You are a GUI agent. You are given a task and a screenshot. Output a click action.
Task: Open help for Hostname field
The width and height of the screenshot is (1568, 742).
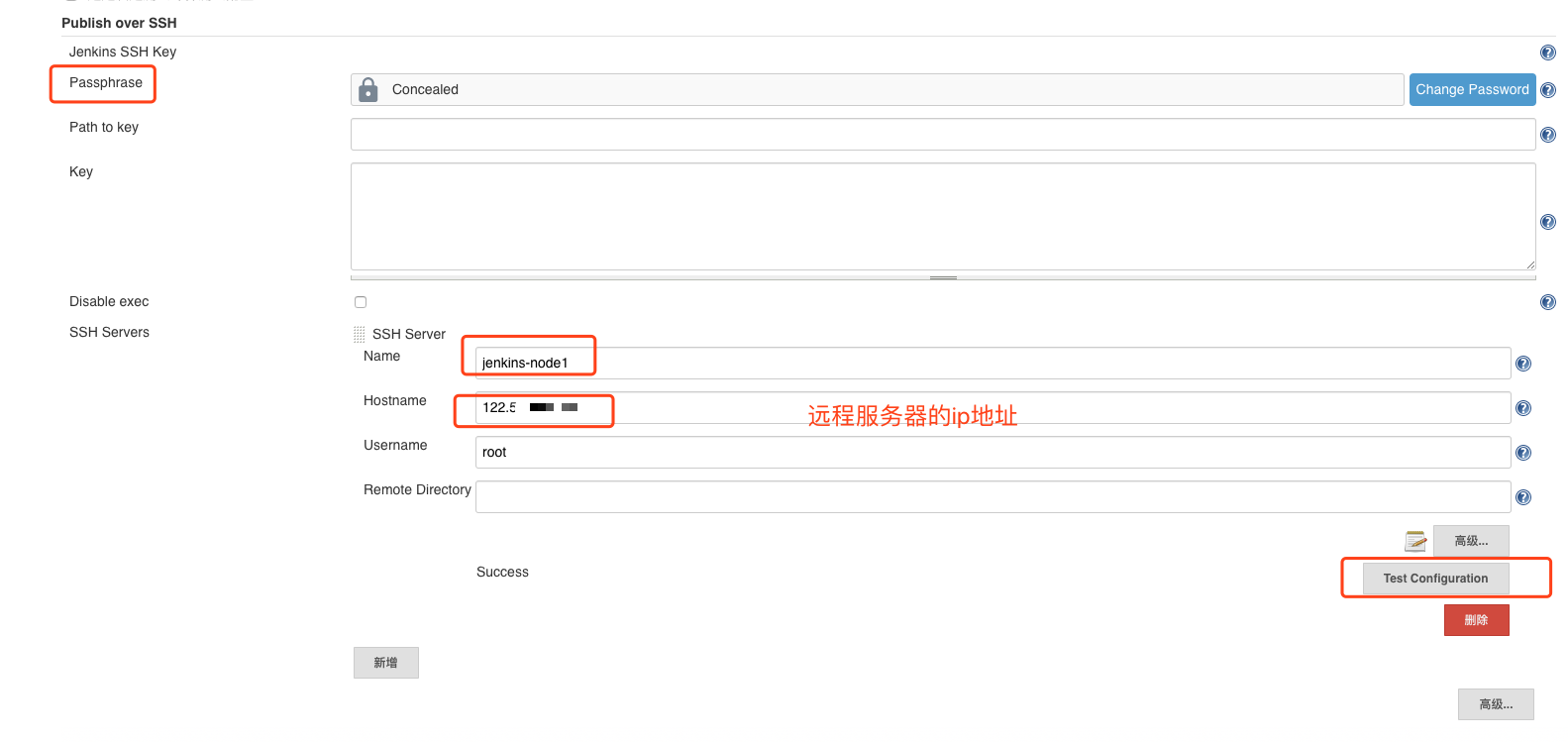pos(1523,408)
